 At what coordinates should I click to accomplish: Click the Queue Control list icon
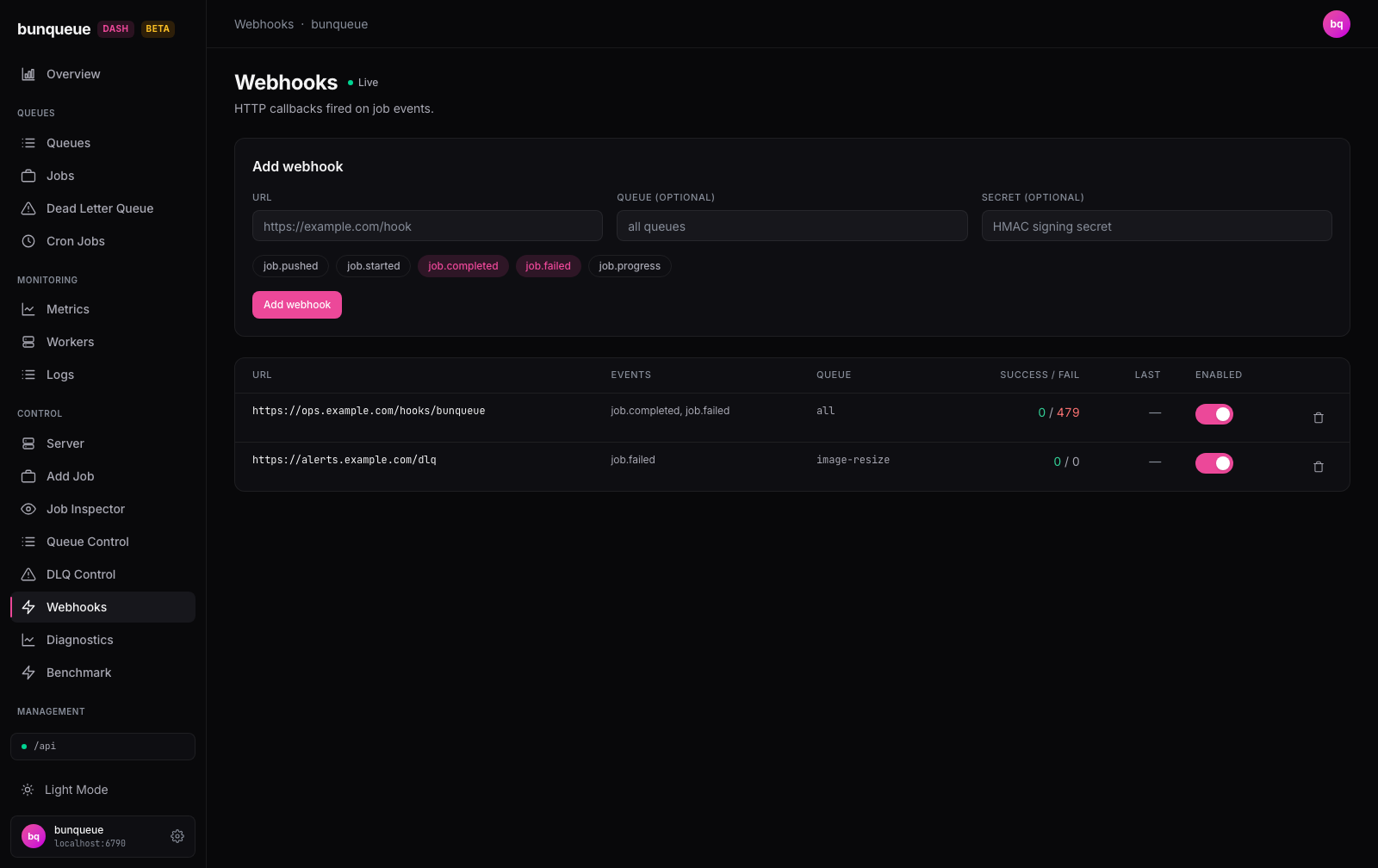[x=28, y=542]
